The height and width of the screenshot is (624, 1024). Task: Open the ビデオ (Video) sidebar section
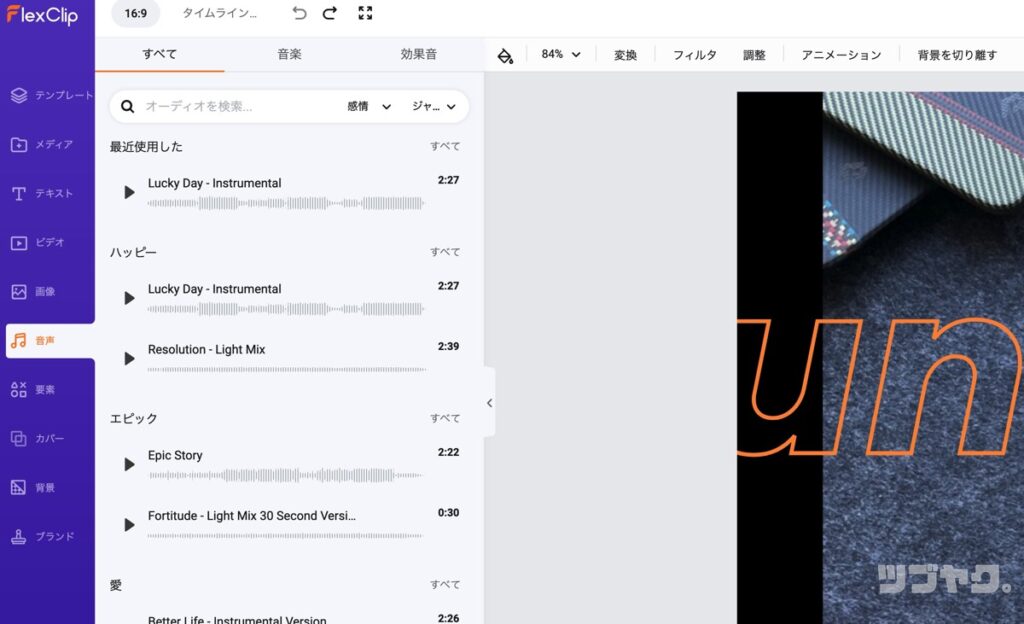[38, 242]
